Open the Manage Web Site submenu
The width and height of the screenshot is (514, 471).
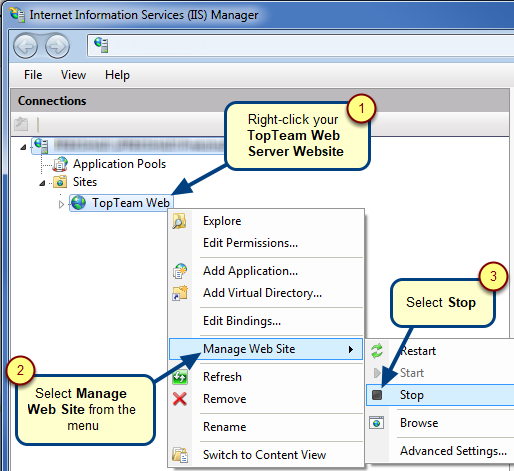(x=266, y=349)
